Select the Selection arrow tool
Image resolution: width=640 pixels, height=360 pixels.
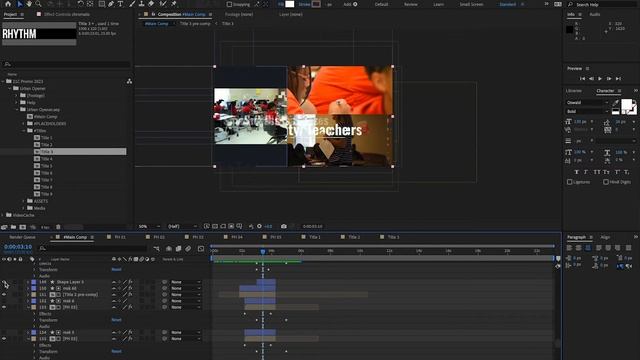(x=20, y=4)
